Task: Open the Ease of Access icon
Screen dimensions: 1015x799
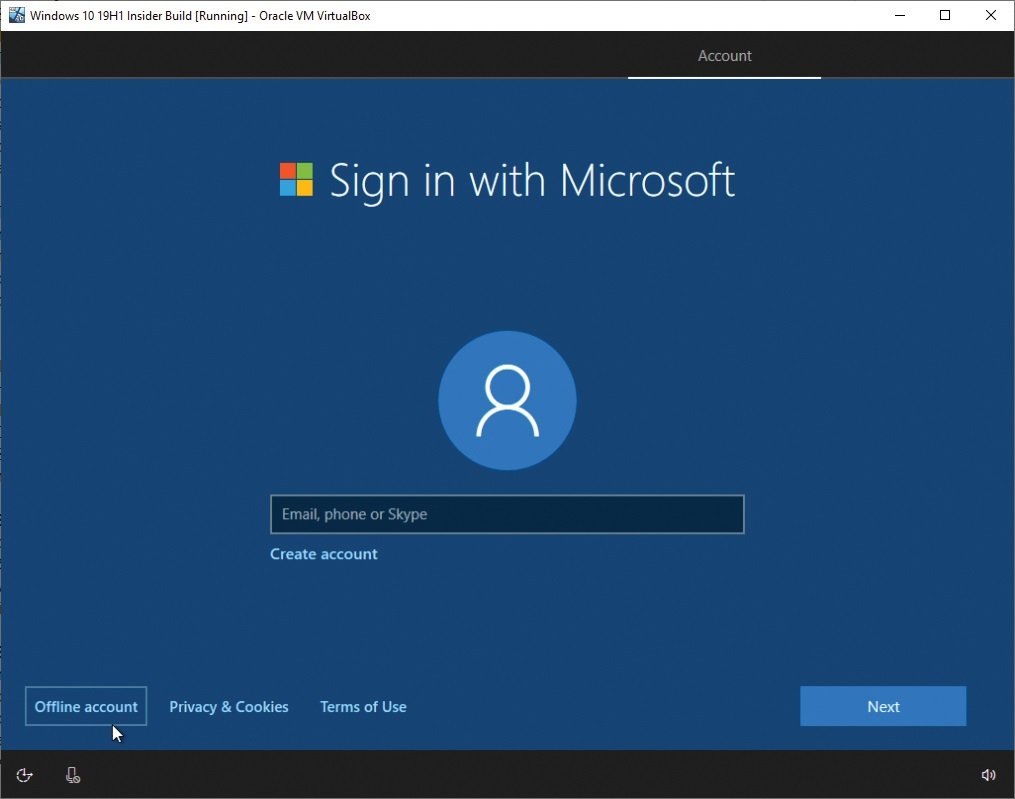Action: point(24,775)
